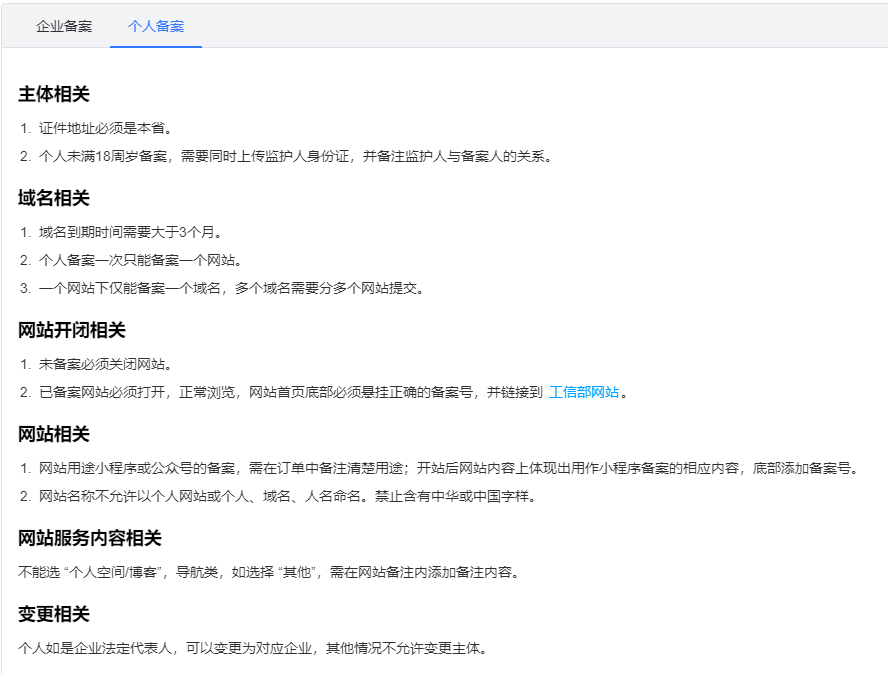
Task: Click the 域名相关 section heading
Action: pos(54,198)
